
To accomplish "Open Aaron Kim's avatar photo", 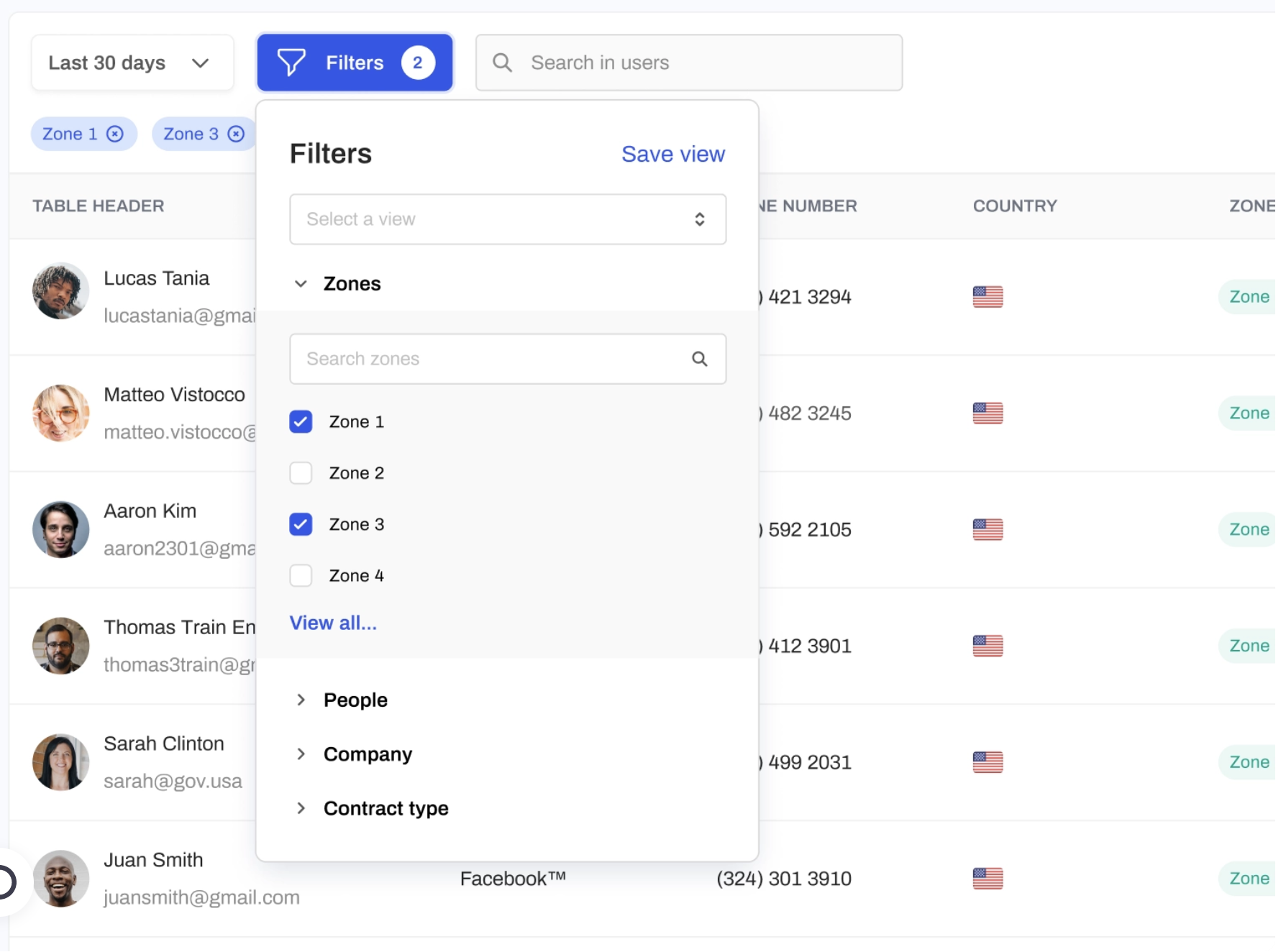I will 60,530.
